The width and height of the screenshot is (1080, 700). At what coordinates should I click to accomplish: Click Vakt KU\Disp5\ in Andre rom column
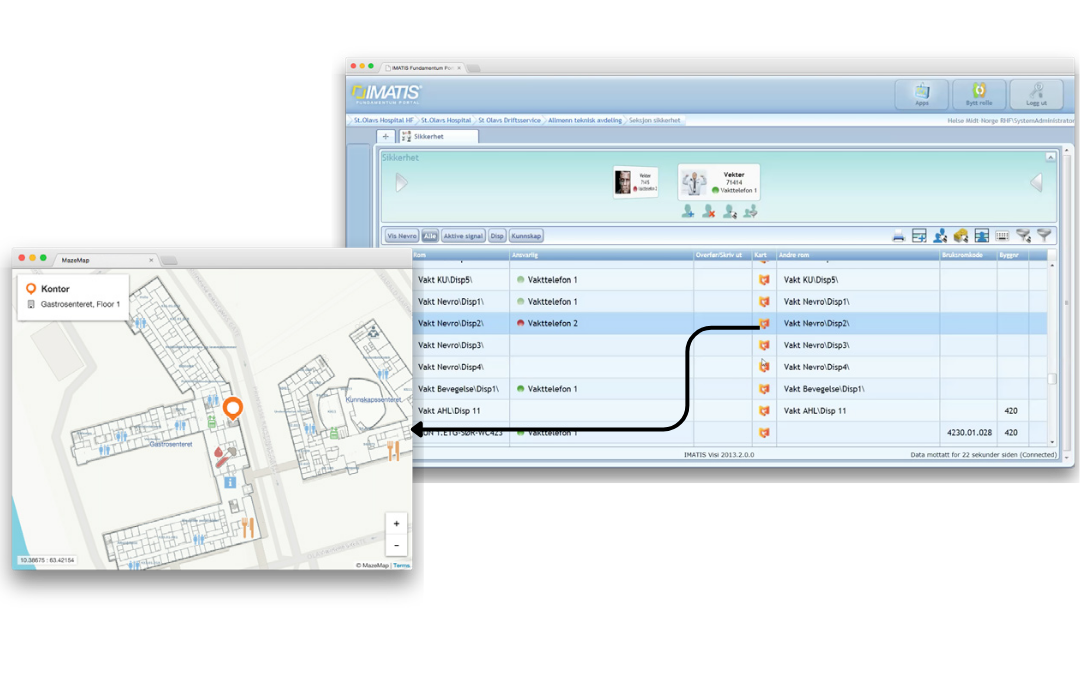pyautogui.click(x=811, y=280)
